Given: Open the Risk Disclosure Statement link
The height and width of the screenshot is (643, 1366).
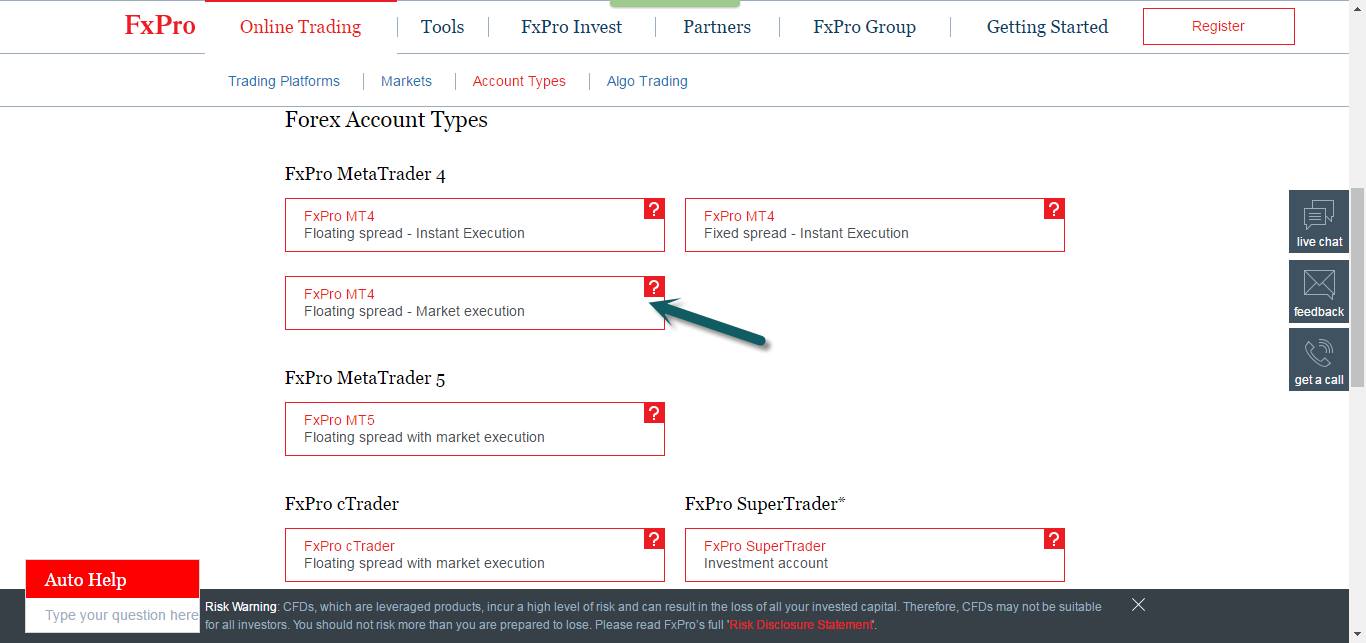Looking at the screenshot, I should [801, 625].
